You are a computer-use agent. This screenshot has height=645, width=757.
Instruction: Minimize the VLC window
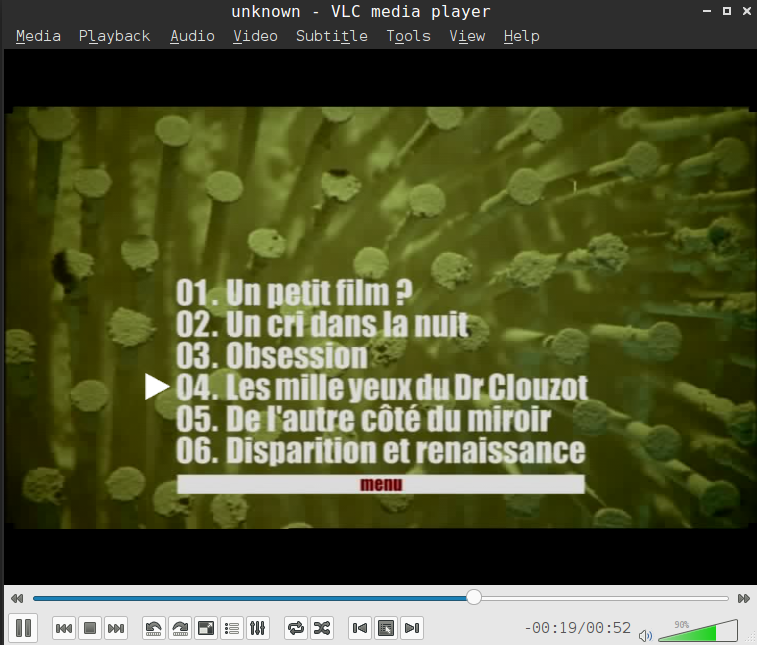click(707, 11)
